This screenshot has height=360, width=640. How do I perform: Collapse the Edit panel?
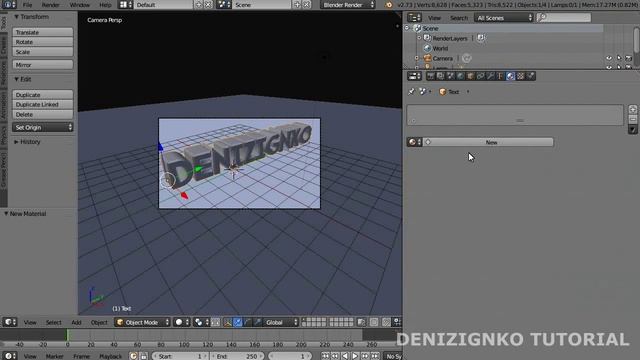(x=16, y=79)
